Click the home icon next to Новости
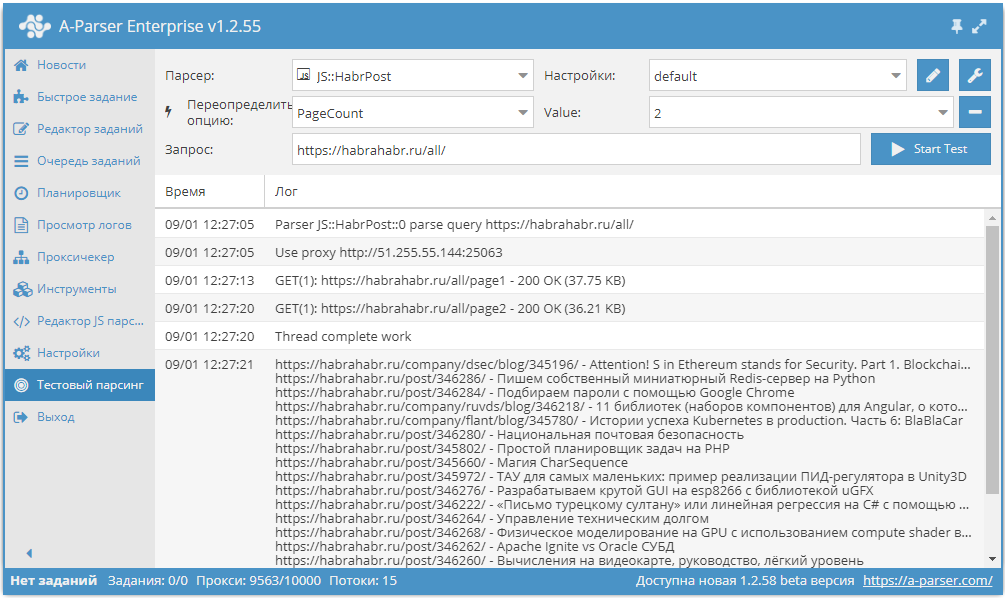 coord(21,65)
